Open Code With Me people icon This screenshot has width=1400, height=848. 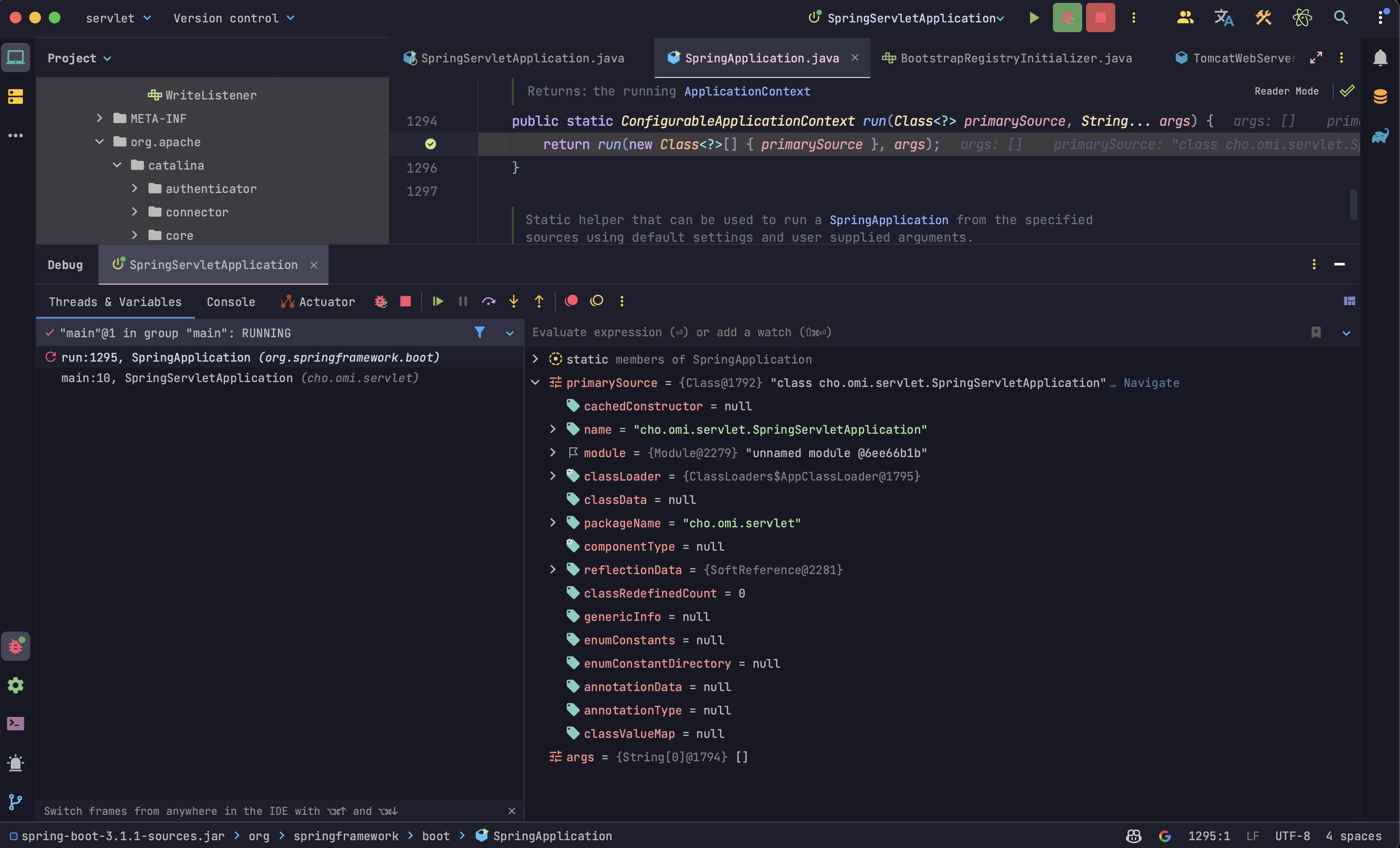point(1185,18)
